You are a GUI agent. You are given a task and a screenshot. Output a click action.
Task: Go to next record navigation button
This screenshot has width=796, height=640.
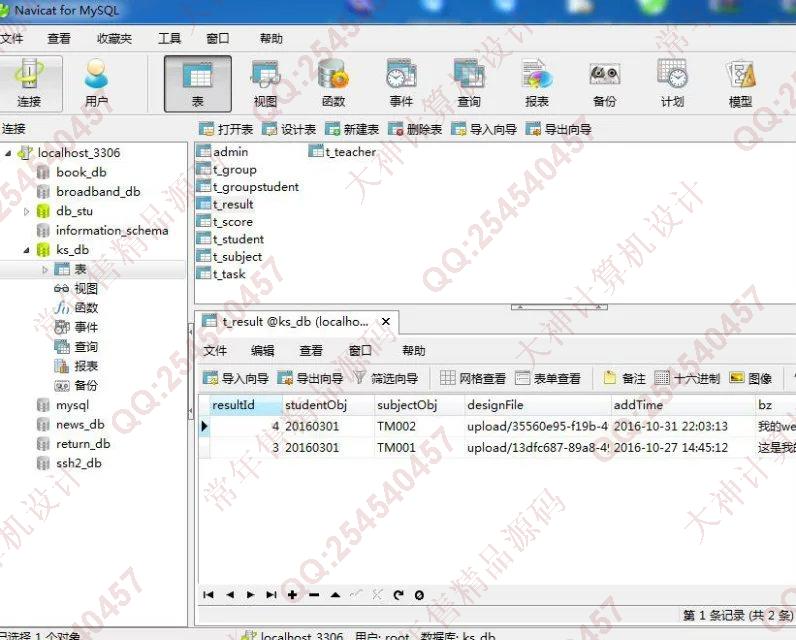[x=250, y=595]
